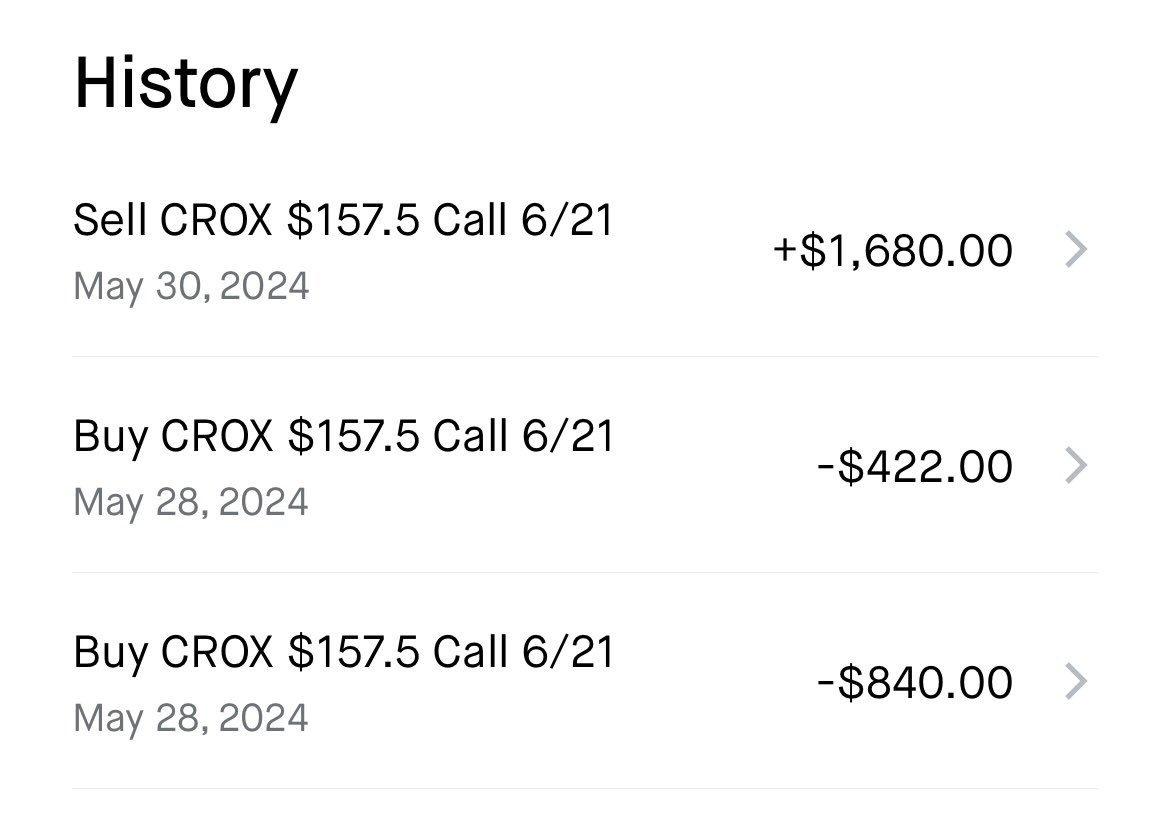Image resolution: width=1170 pixels, height=813 pixels.
Task: Select the -$422.00 debit amount
Action: point(915,466)
